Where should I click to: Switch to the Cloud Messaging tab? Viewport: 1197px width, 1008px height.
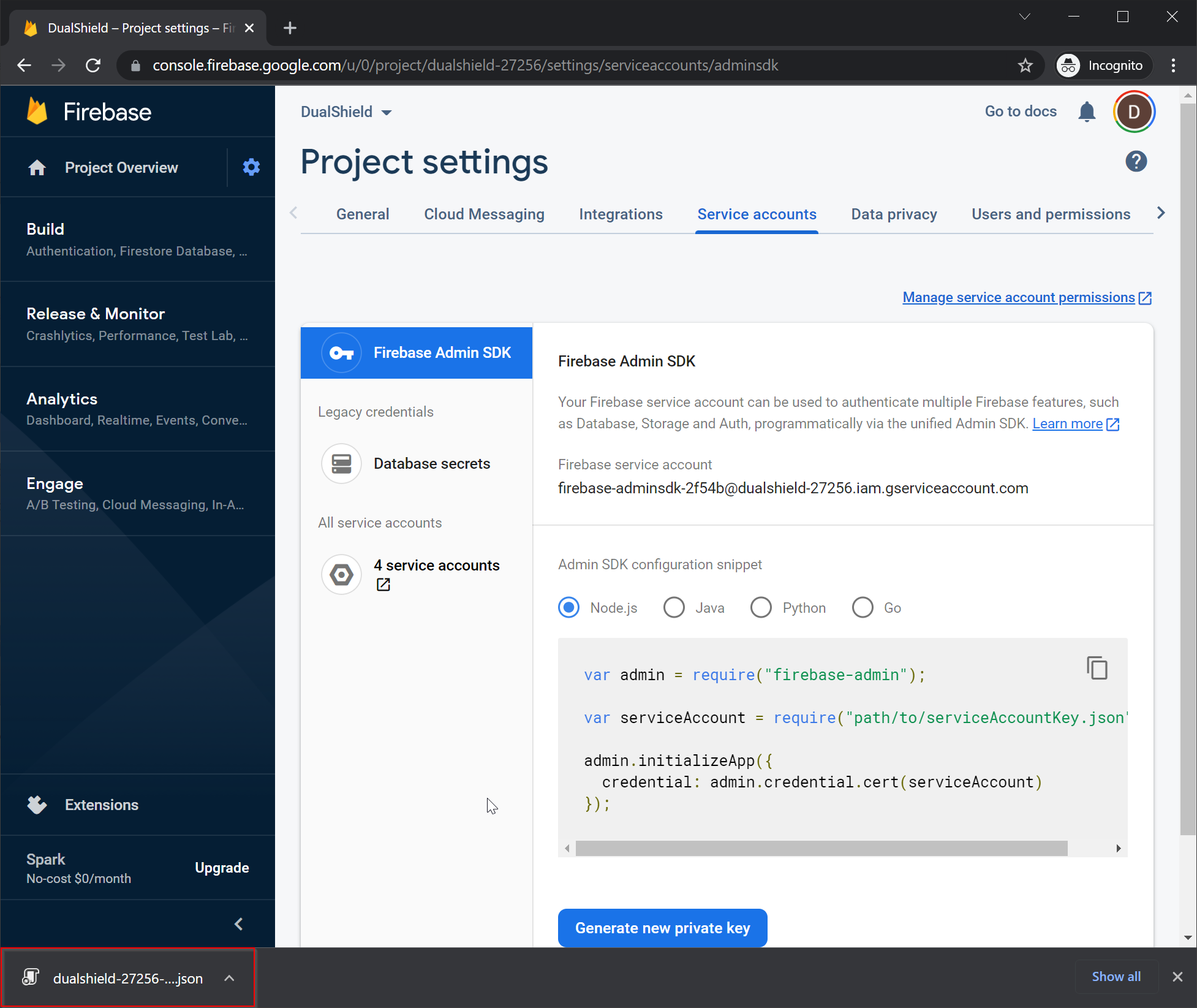[484, 214]
